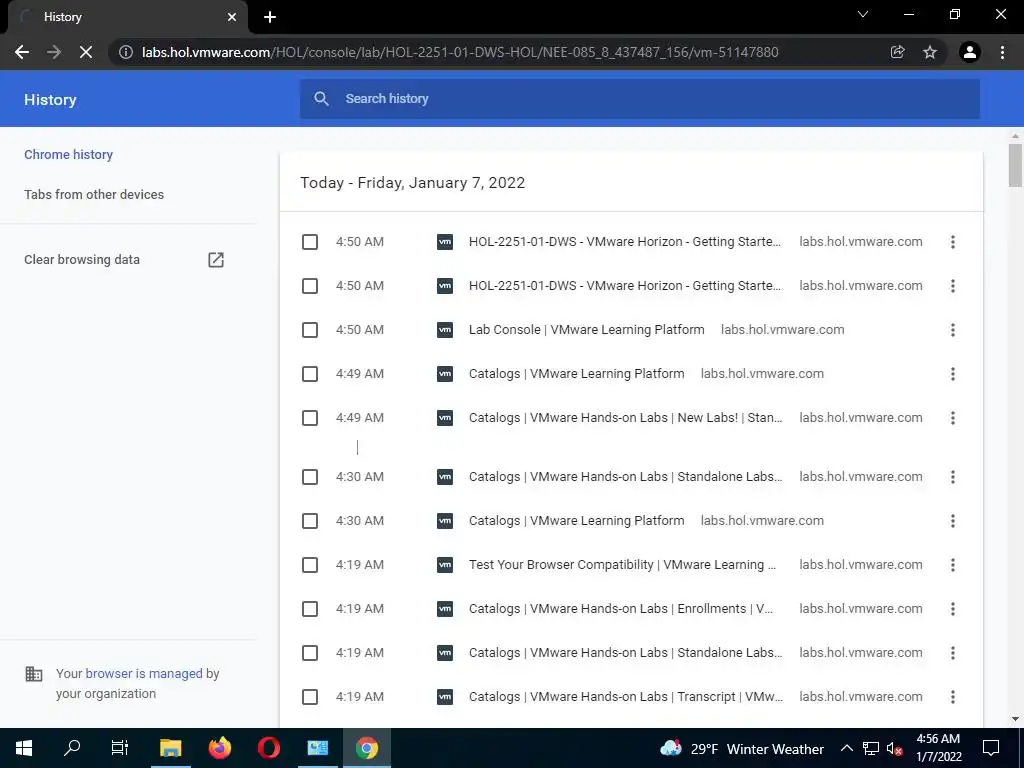Viewport: 1024px width, 768px height.
Task: Tick checkbox for second 4:50 AM HOL-2251 entry
Action: click(310, 286)
